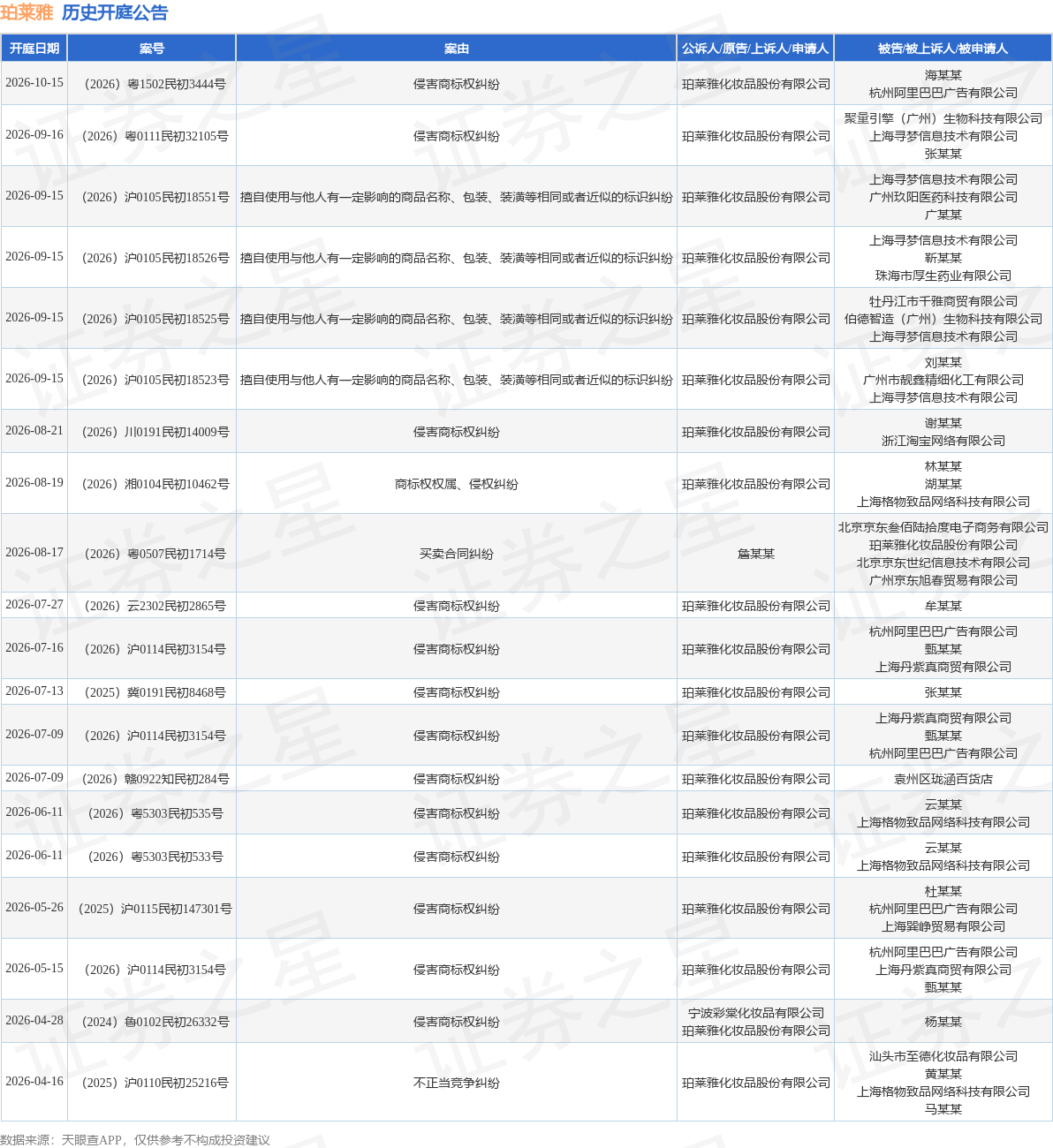Click 买卖合同纠纷 case reason cell

457,554
